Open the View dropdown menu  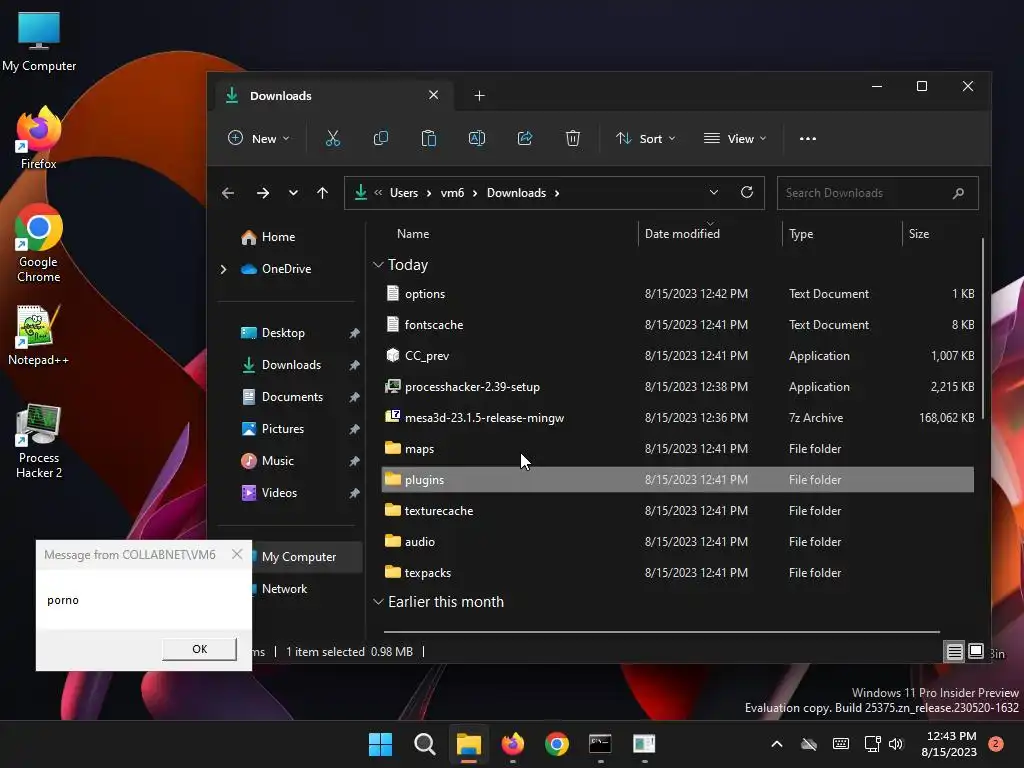pyautogui.click(x=735, y=138)
